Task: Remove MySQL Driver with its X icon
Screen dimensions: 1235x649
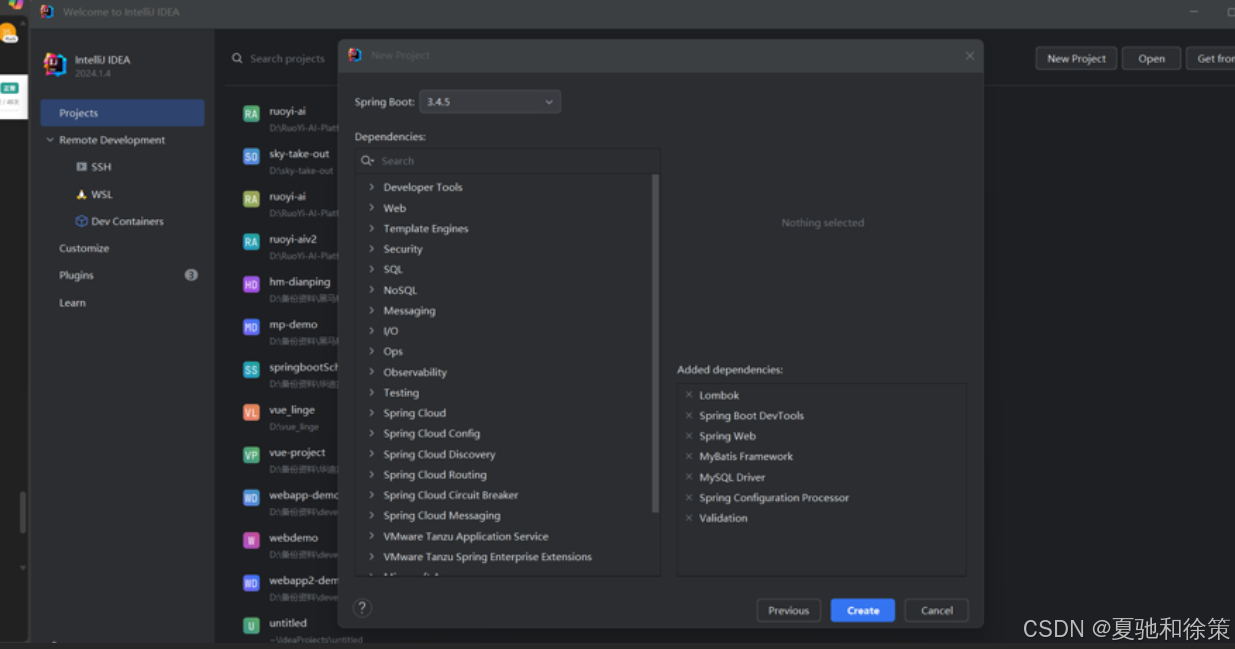Action: tap(689, 477)
